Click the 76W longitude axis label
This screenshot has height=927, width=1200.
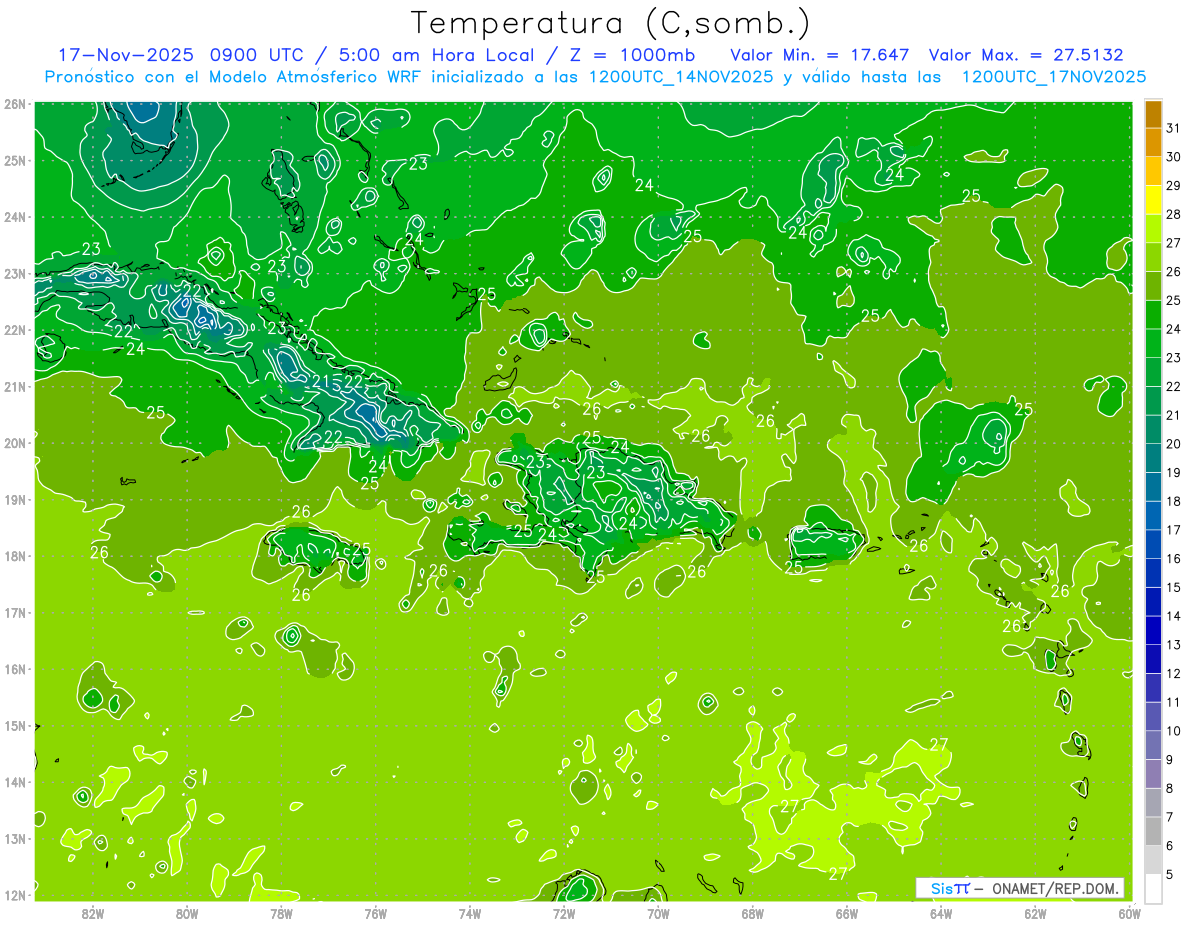tap(375, 912)
